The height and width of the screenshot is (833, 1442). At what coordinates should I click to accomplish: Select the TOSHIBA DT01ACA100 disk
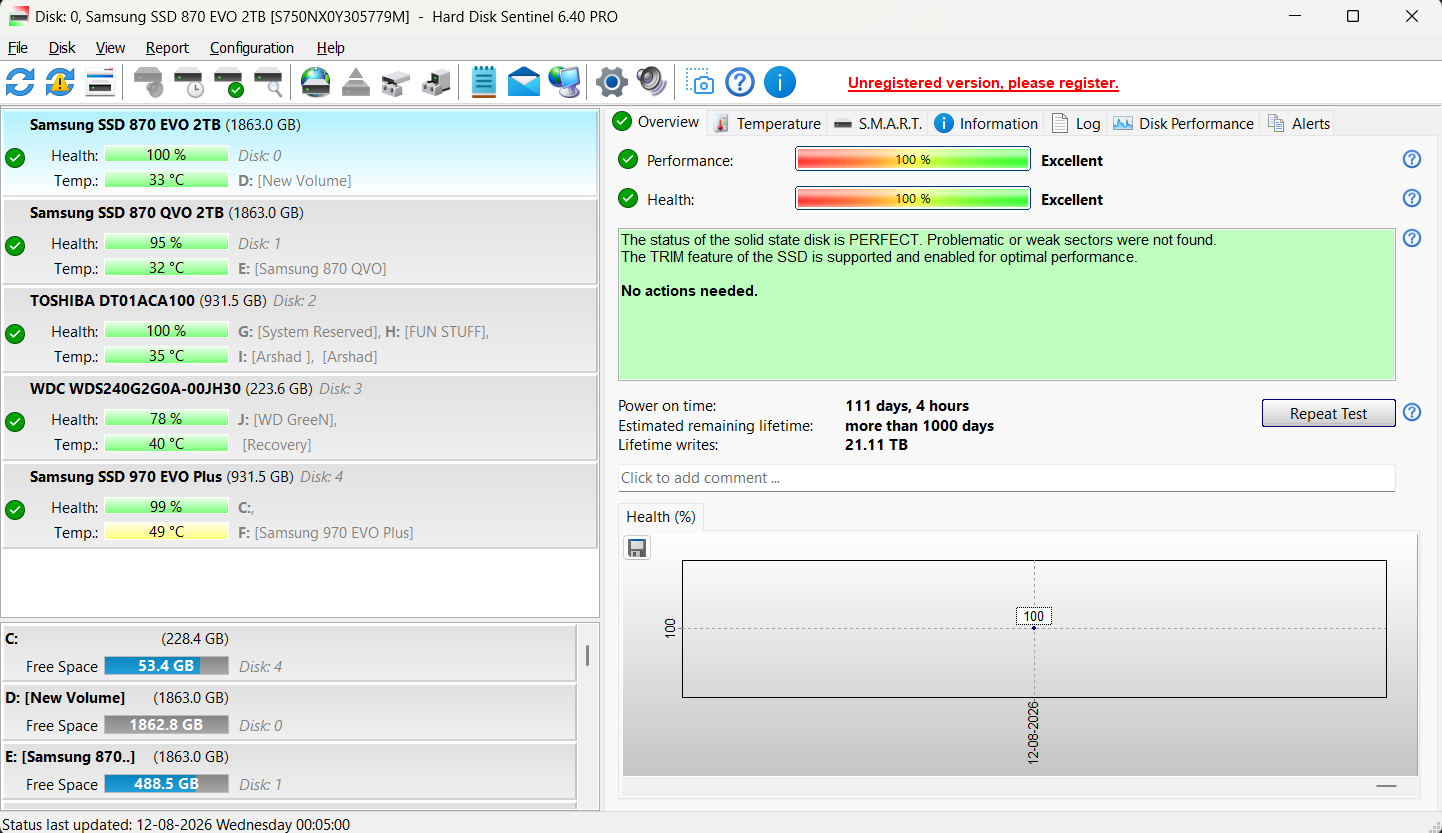[x=299, y=329]
